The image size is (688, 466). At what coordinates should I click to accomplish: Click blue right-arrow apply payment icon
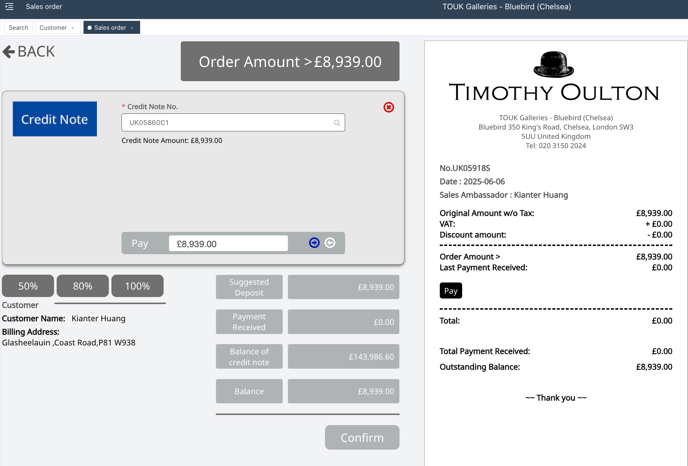314,243
